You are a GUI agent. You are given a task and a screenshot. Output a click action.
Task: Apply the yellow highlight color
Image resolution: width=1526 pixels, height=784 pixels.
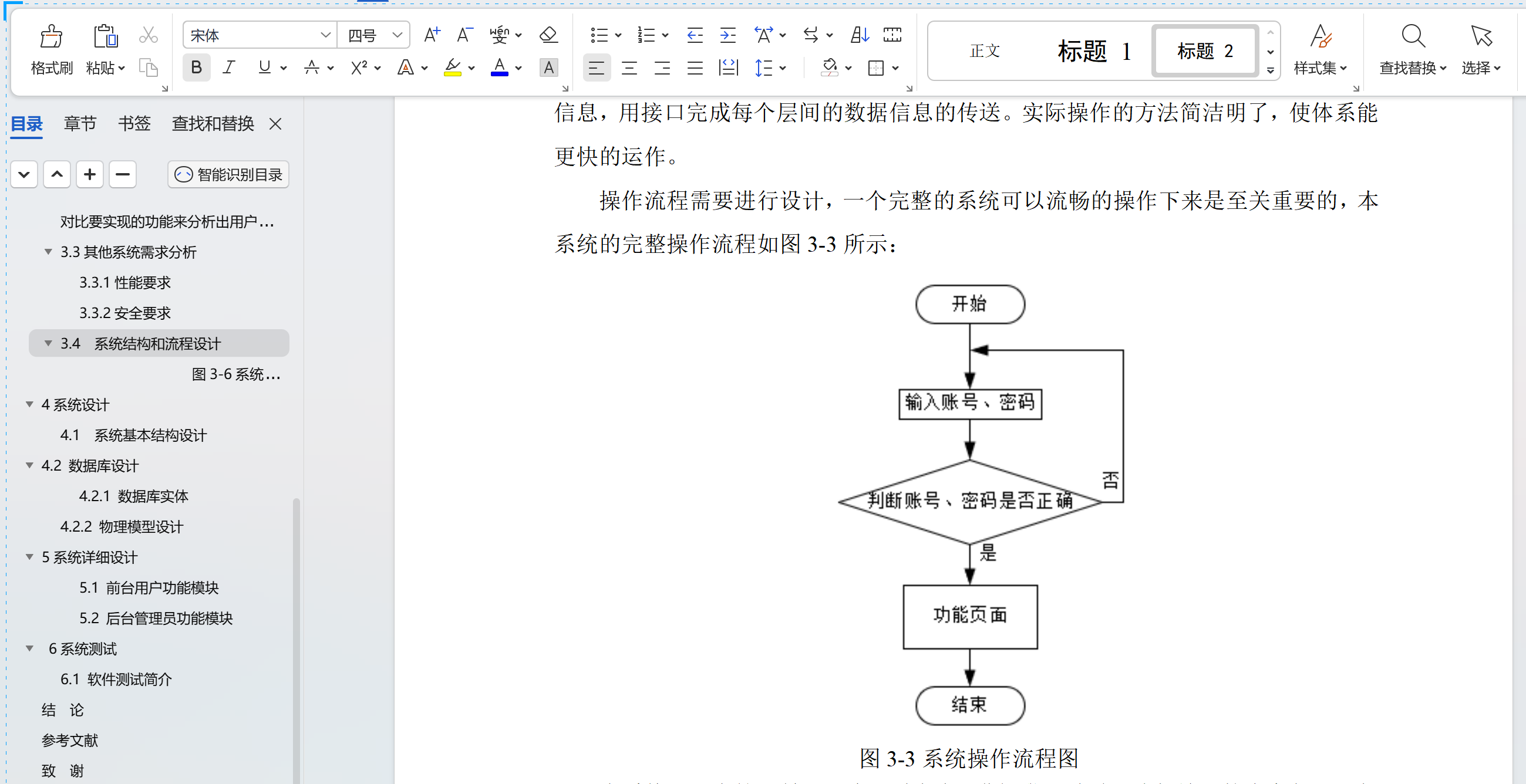[453, 68]
